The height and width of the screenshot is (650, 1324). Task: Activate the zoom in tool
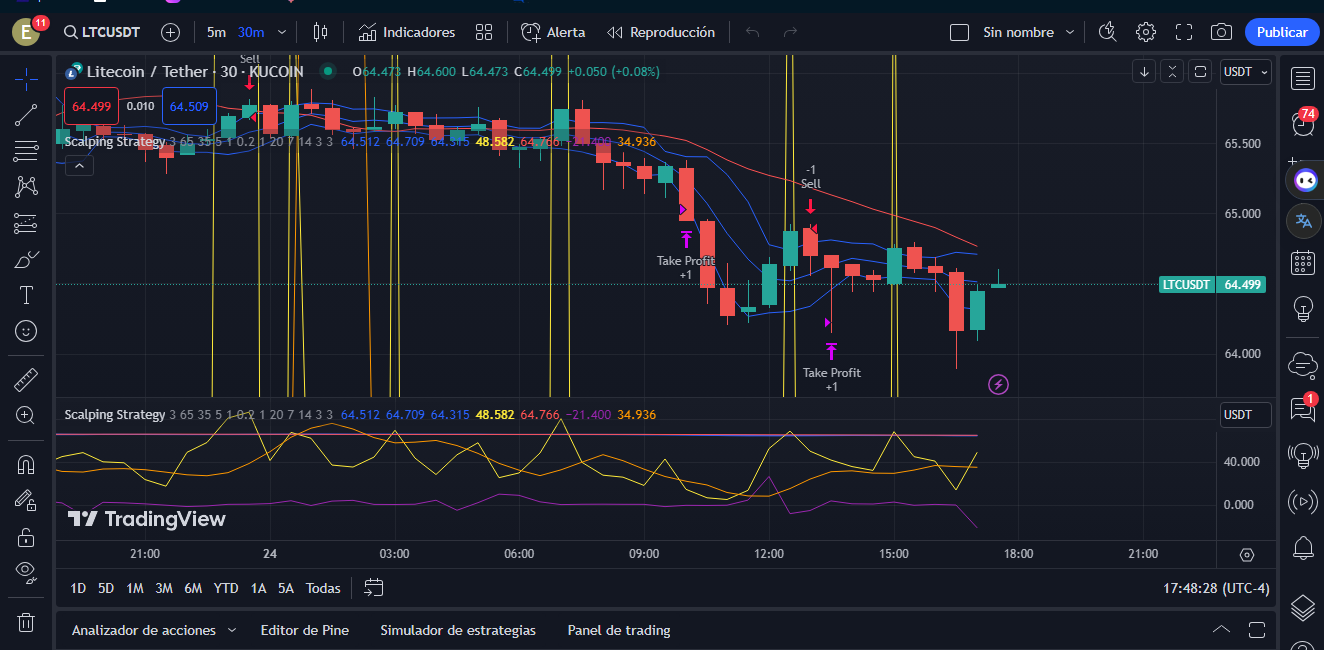coord(26,415)
